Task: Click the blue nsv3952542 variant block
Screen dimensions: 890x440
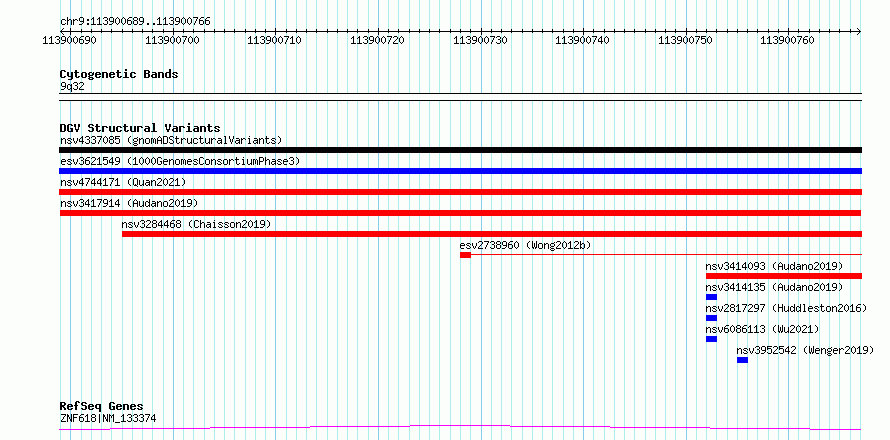Action: 742,360
